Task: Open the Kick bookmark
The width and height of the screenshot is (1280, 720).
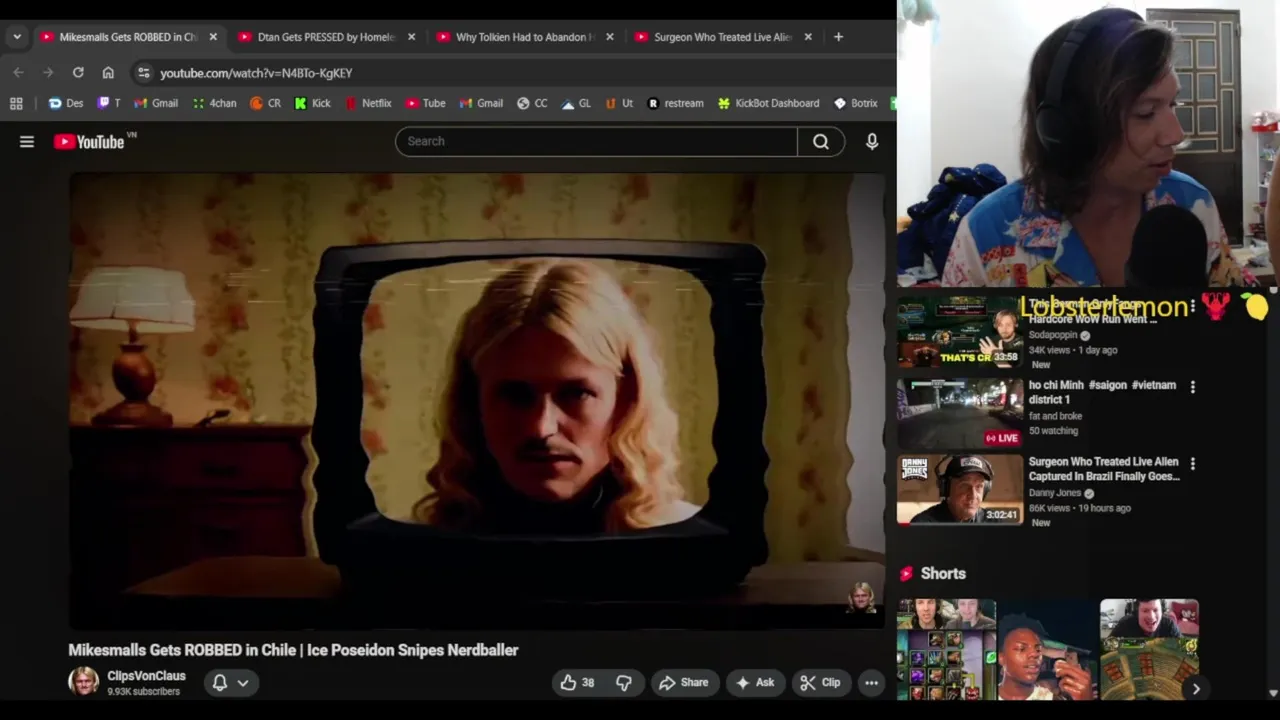Action: 312,103
